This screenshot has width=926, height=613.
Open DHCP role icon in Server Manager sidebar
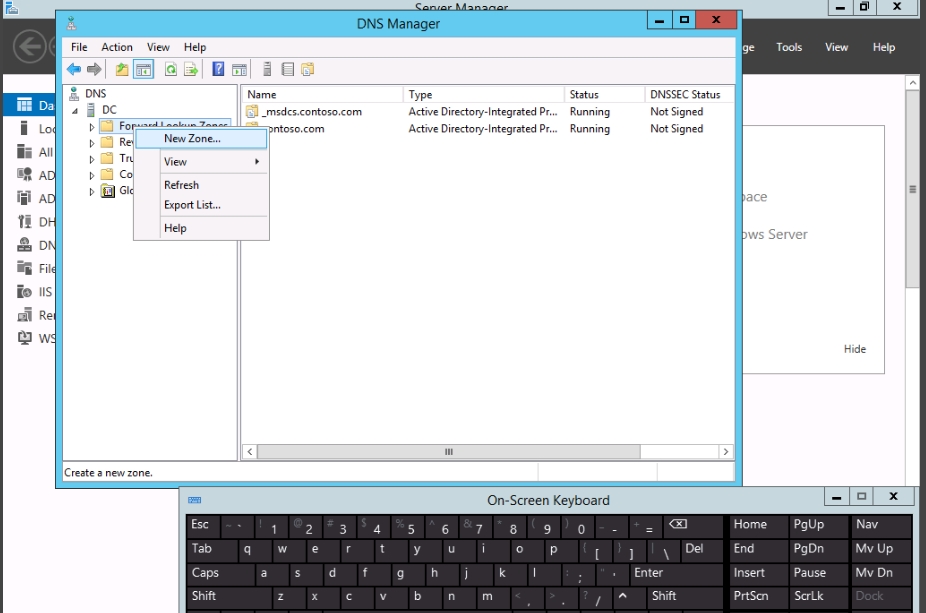point(24,221)
